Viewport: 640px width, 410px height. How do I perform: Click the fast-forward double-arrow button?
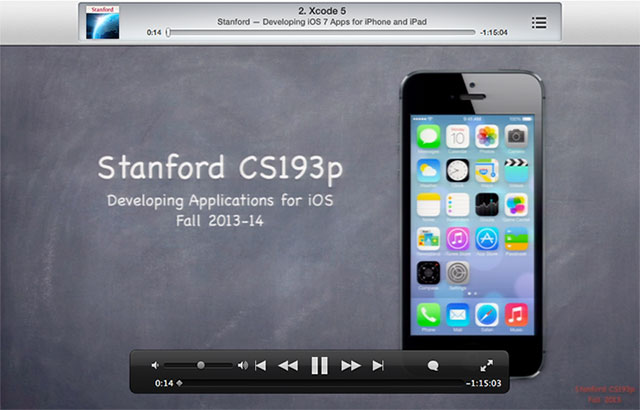351,366
